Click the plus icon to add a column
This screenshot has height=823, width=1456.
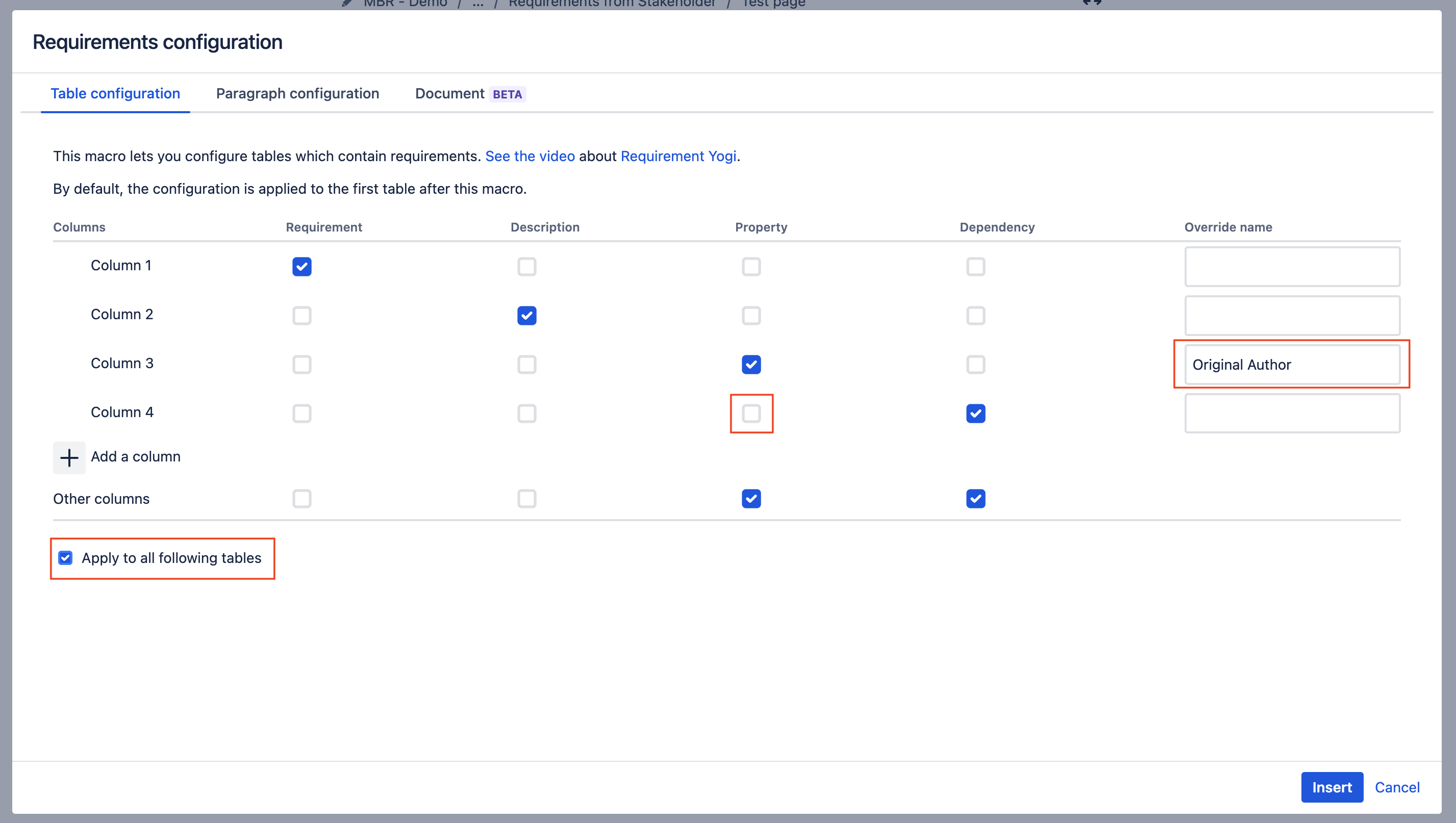pos(69,457)
